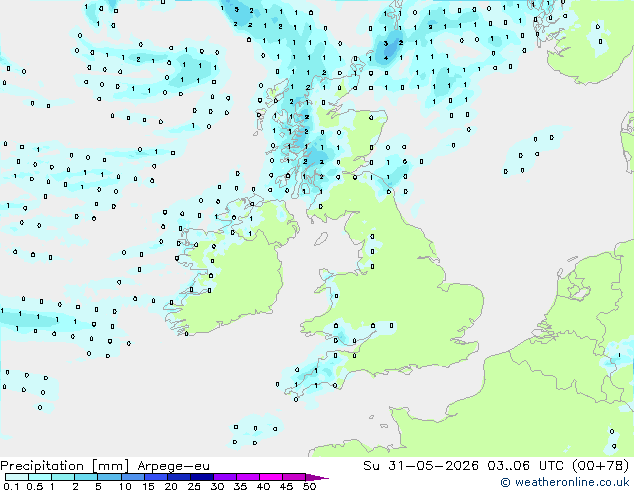Select the 25–30 mm dark navy legend box
This screenshot has width=634, height=490.
pos(202,477)
